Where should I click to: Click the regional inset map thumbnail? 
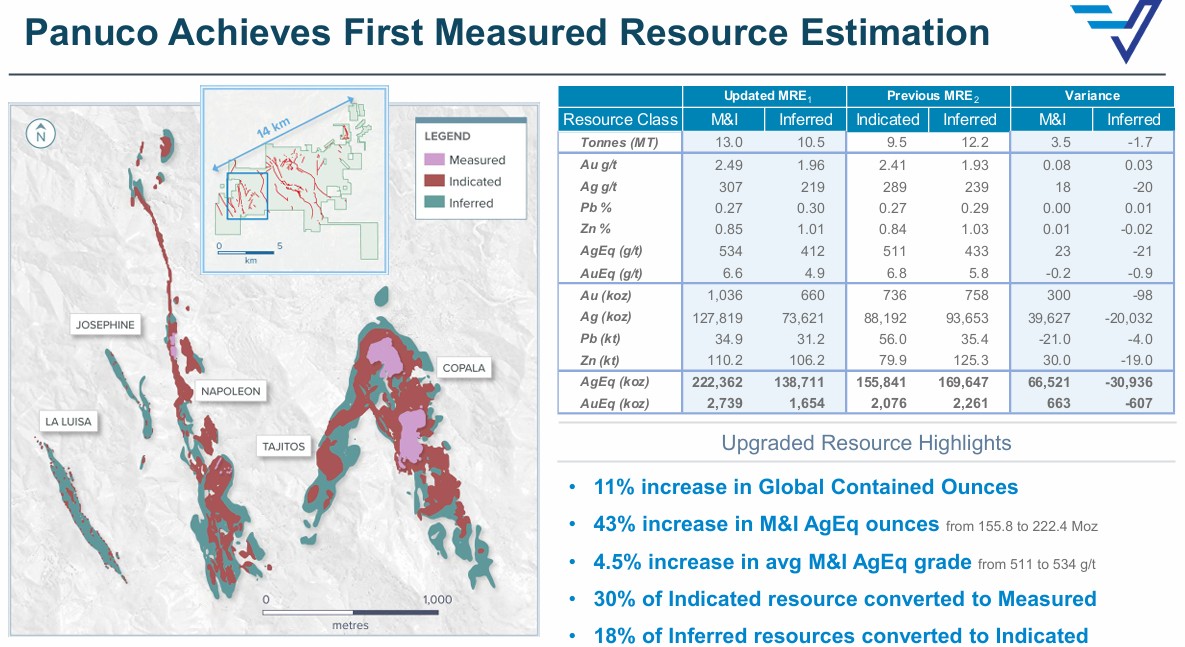click(294, 179)
